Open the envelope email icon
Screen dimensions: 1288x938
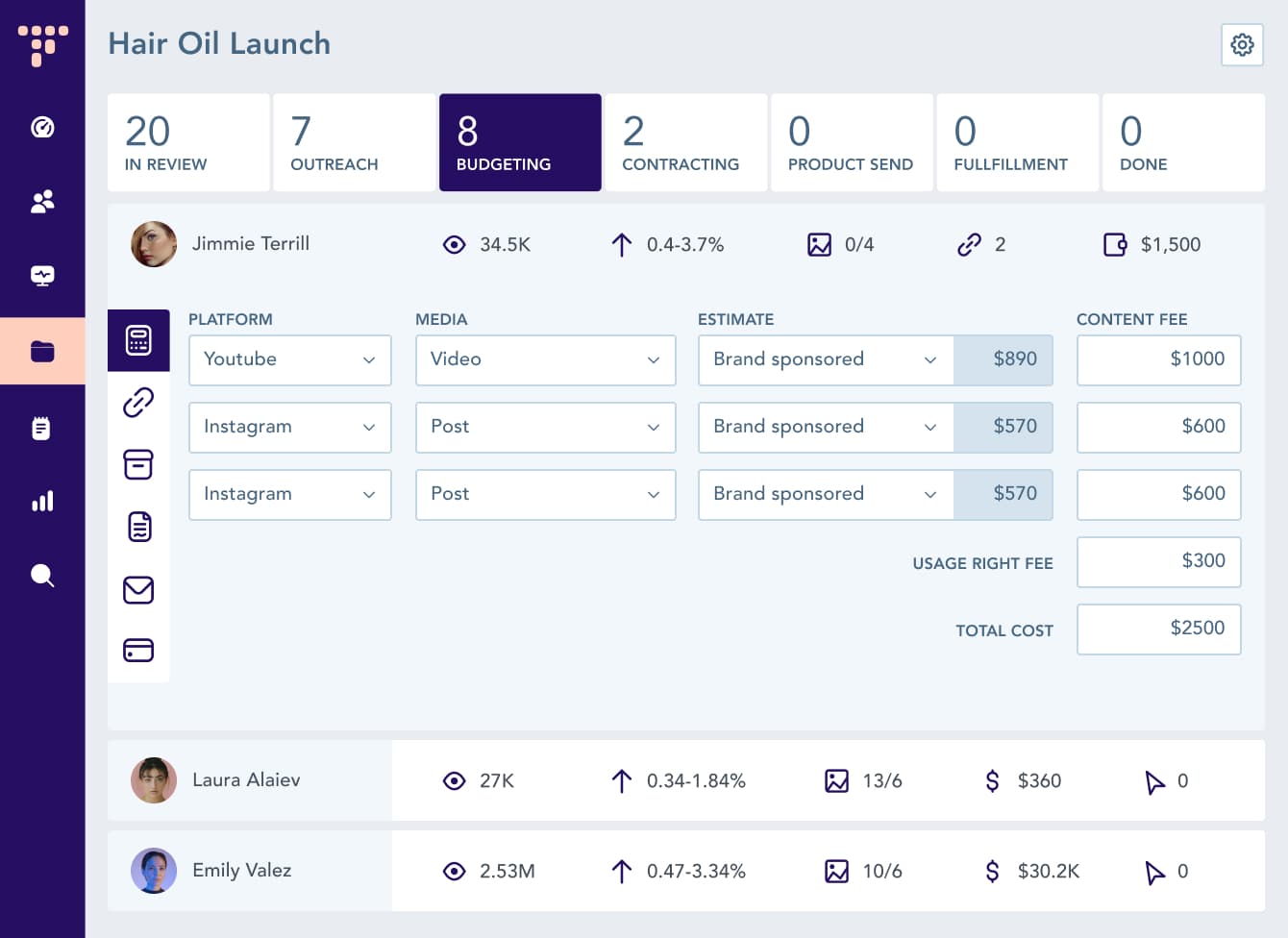click(x=138, y=590)
